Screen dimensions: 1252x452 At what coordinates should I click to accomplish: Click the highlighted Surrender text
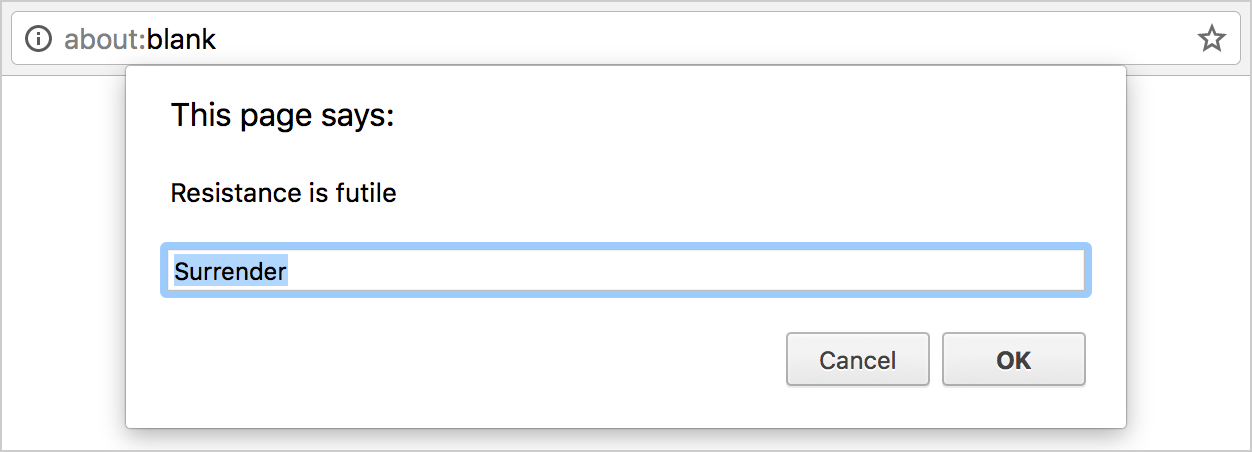231,271
